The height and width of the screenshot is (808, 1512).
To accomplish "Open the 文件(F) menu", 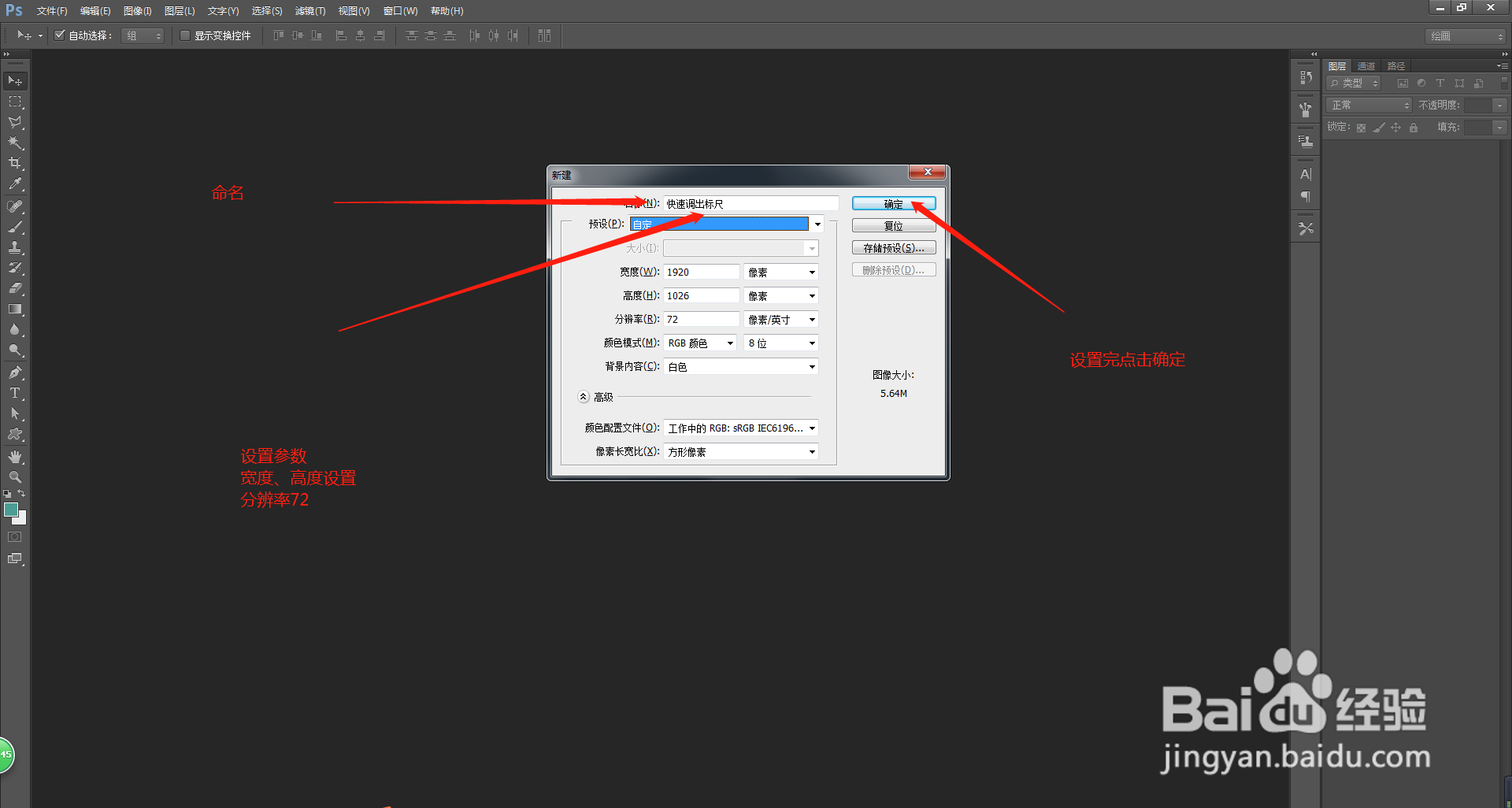I will coord(52,11).
